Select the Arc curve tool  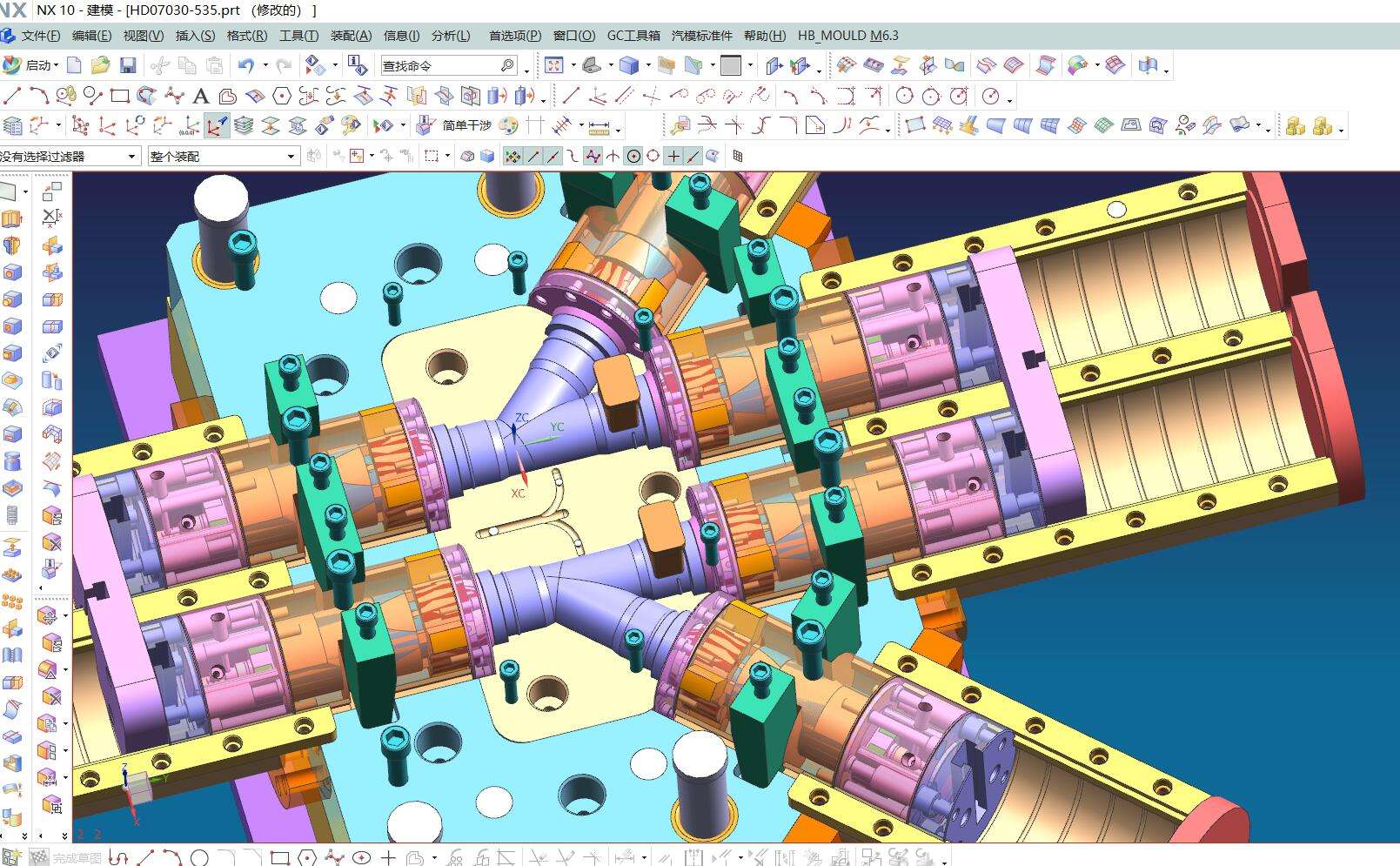coord(38,96)
